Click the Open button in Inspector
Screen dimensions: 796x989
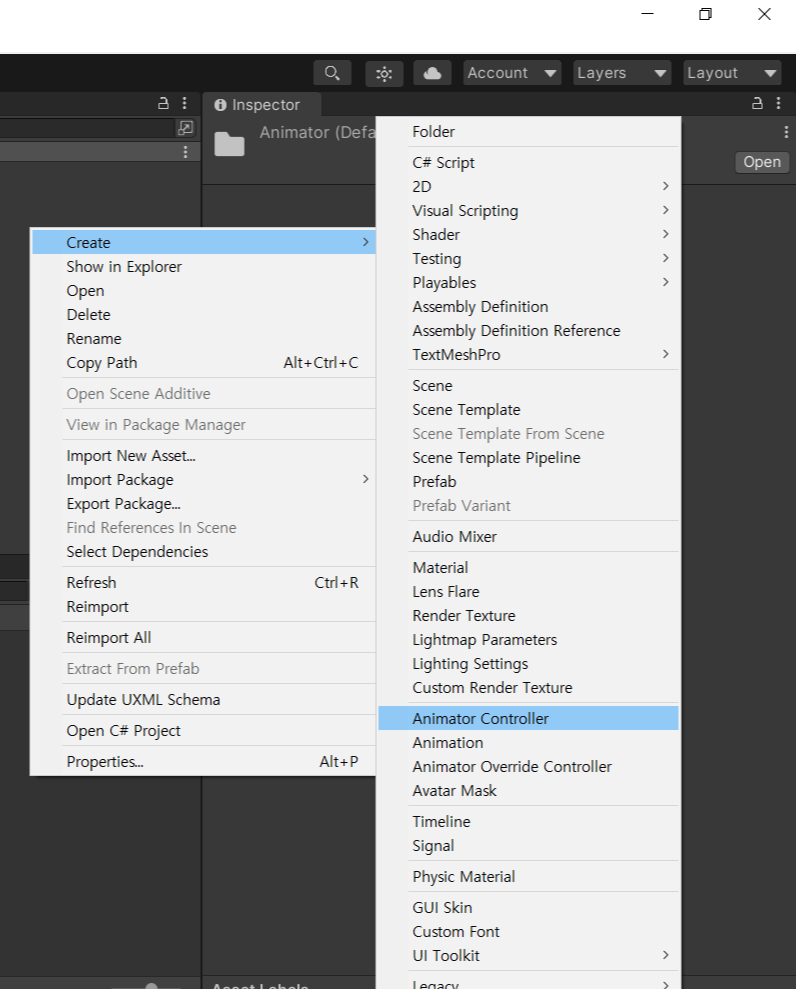[762, 162]
